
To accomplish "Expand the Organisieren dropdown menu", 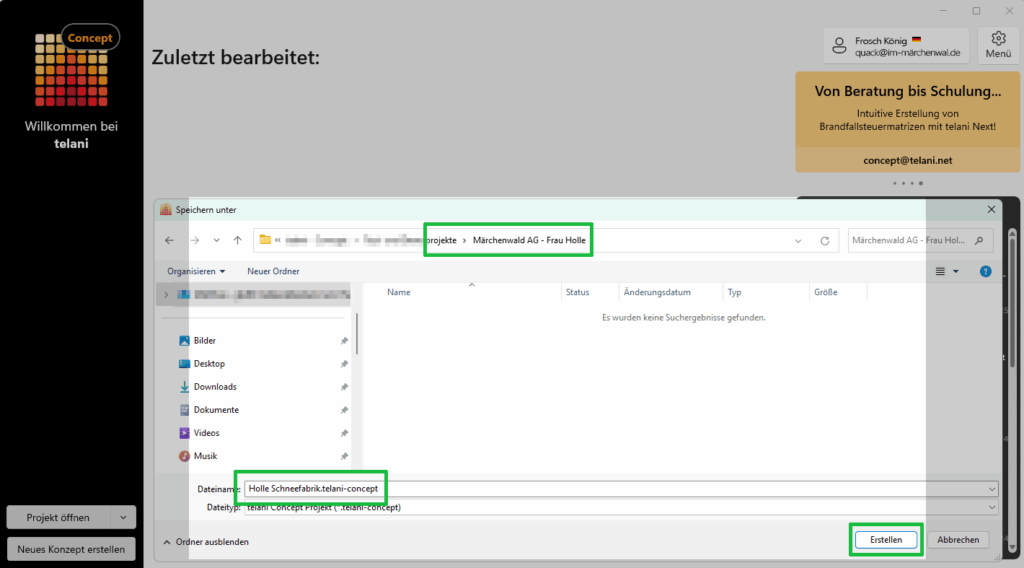I will (196, 271).
